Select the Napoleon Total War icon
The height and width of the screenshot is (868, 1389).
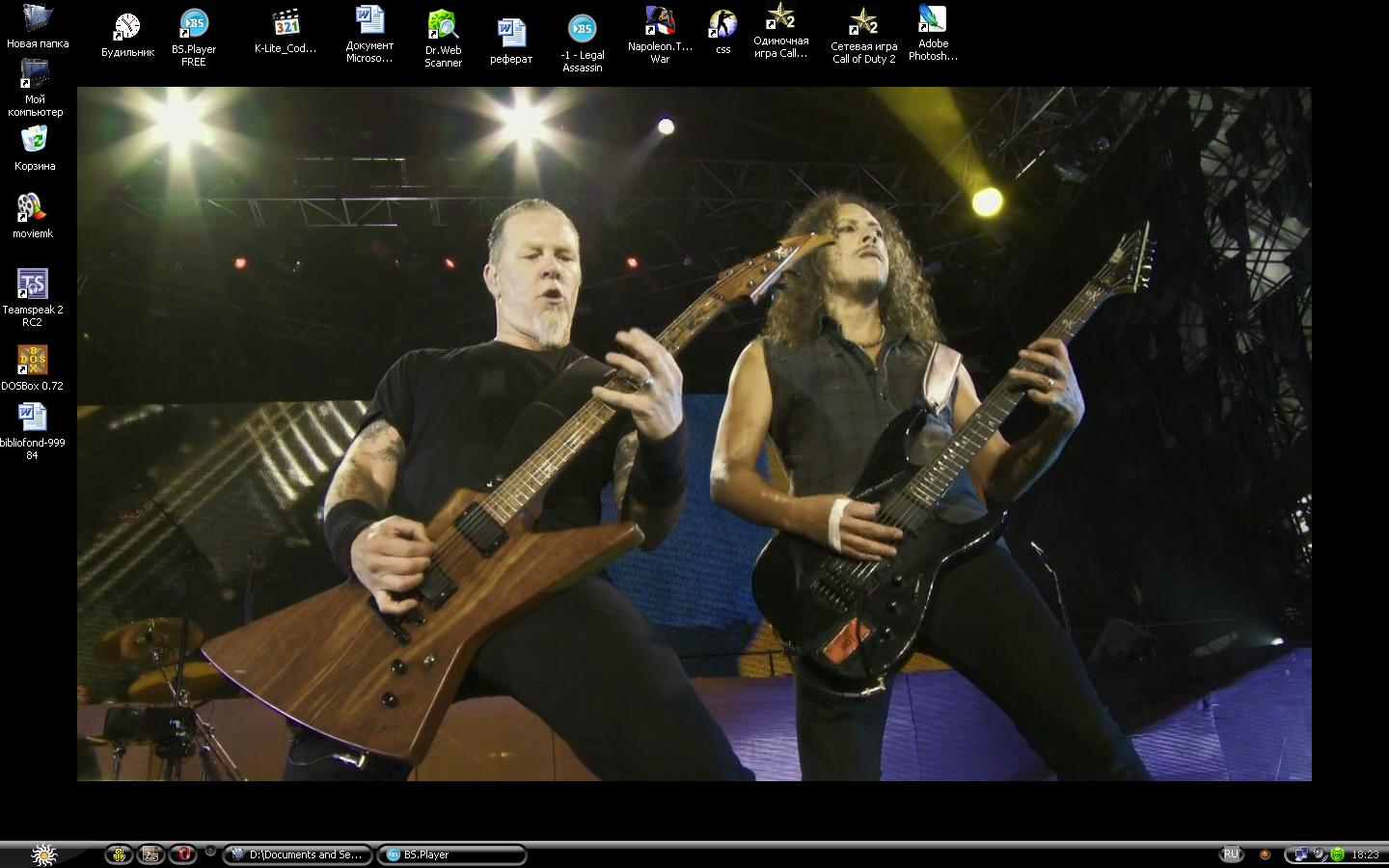[x=660, y=21]
